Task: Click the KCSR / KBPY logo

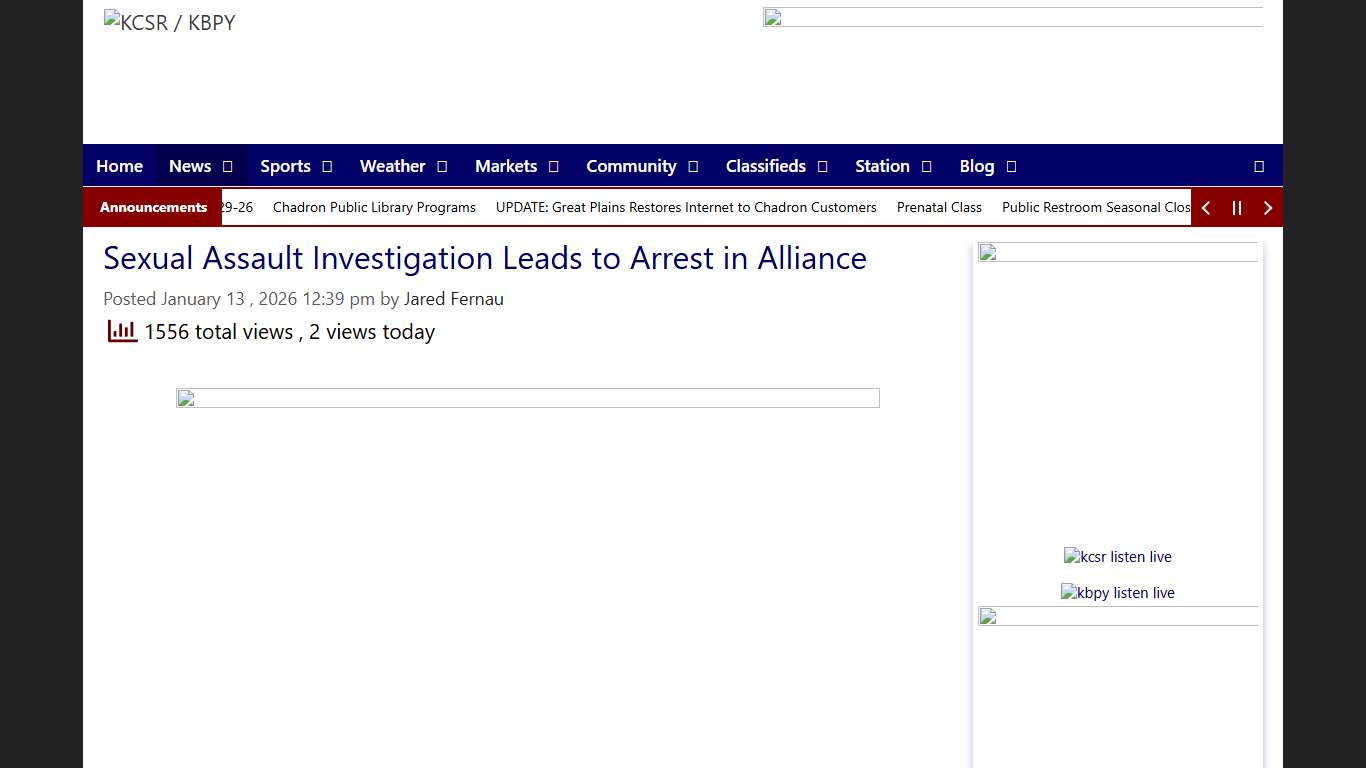Action: pos(168,22)
